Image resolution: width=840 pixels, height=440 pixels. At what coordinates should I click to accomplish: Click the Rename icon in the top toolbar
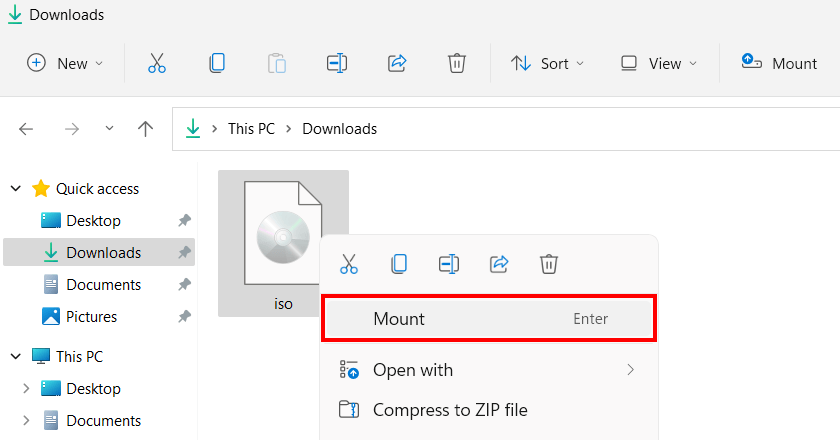point(337,63)
